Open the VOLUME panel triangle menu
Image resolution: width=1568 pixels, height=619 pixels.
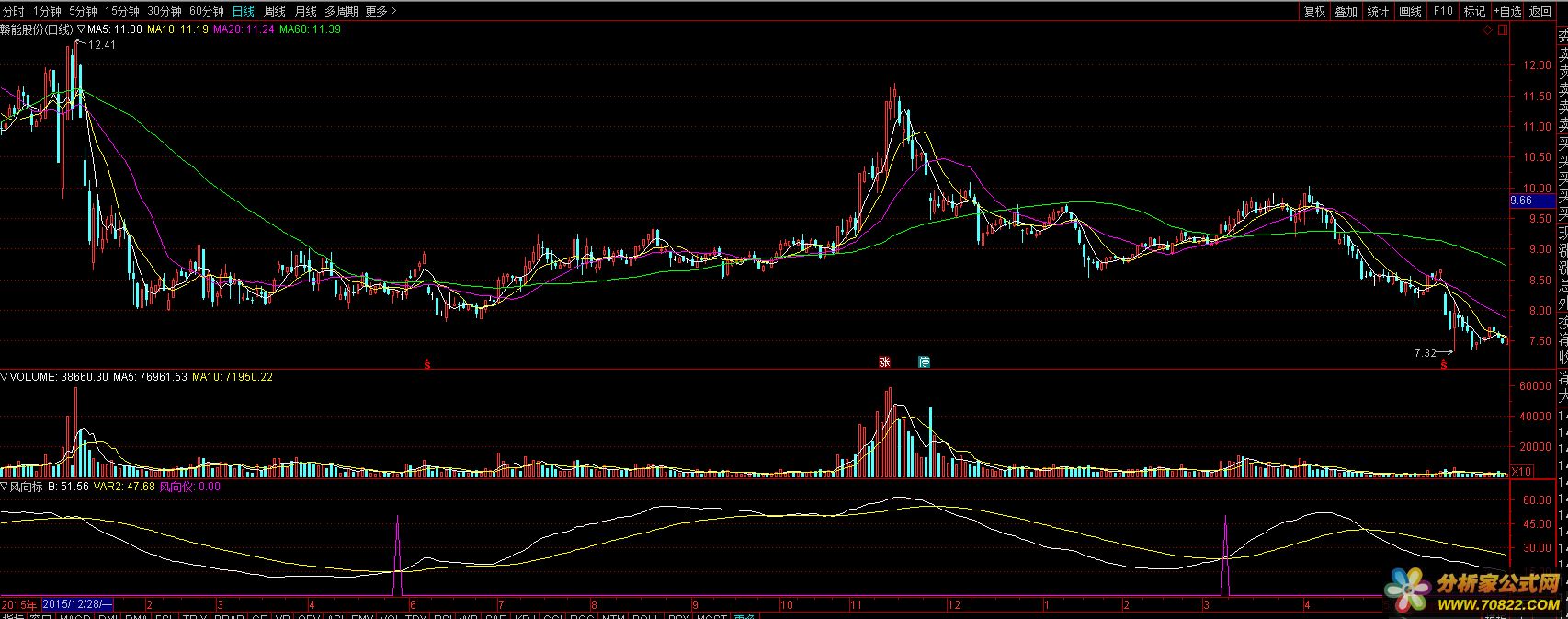coord(5,376)
